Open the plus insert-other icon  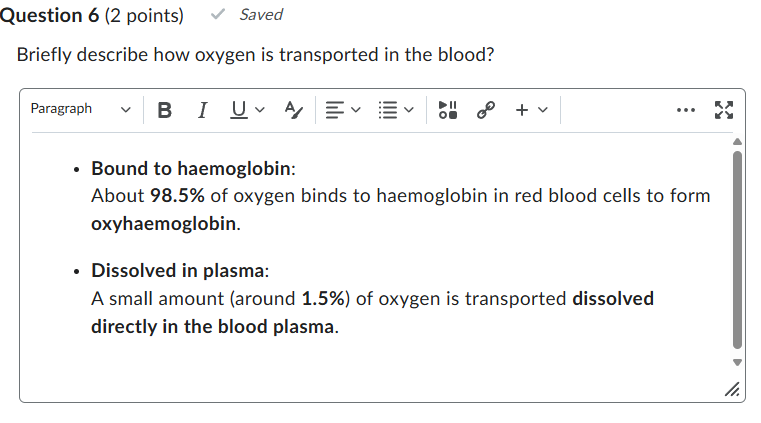click(x=522, y=110)
